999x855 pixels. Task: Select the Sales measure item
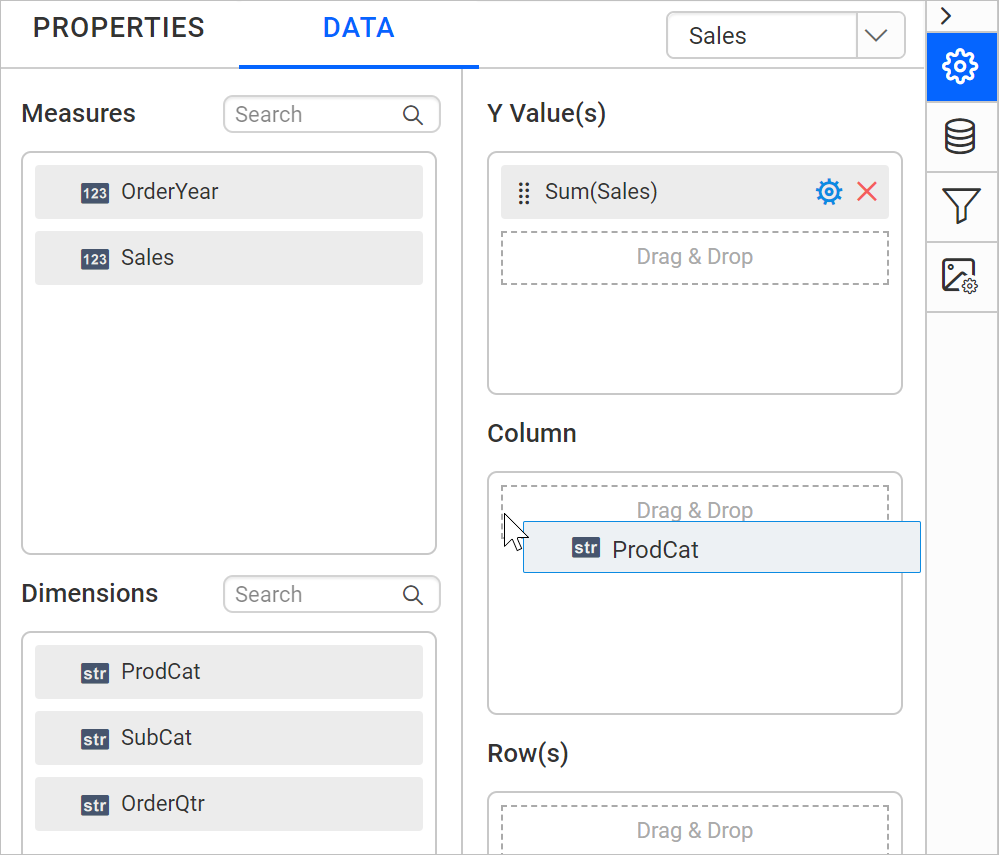coord(228,258)
